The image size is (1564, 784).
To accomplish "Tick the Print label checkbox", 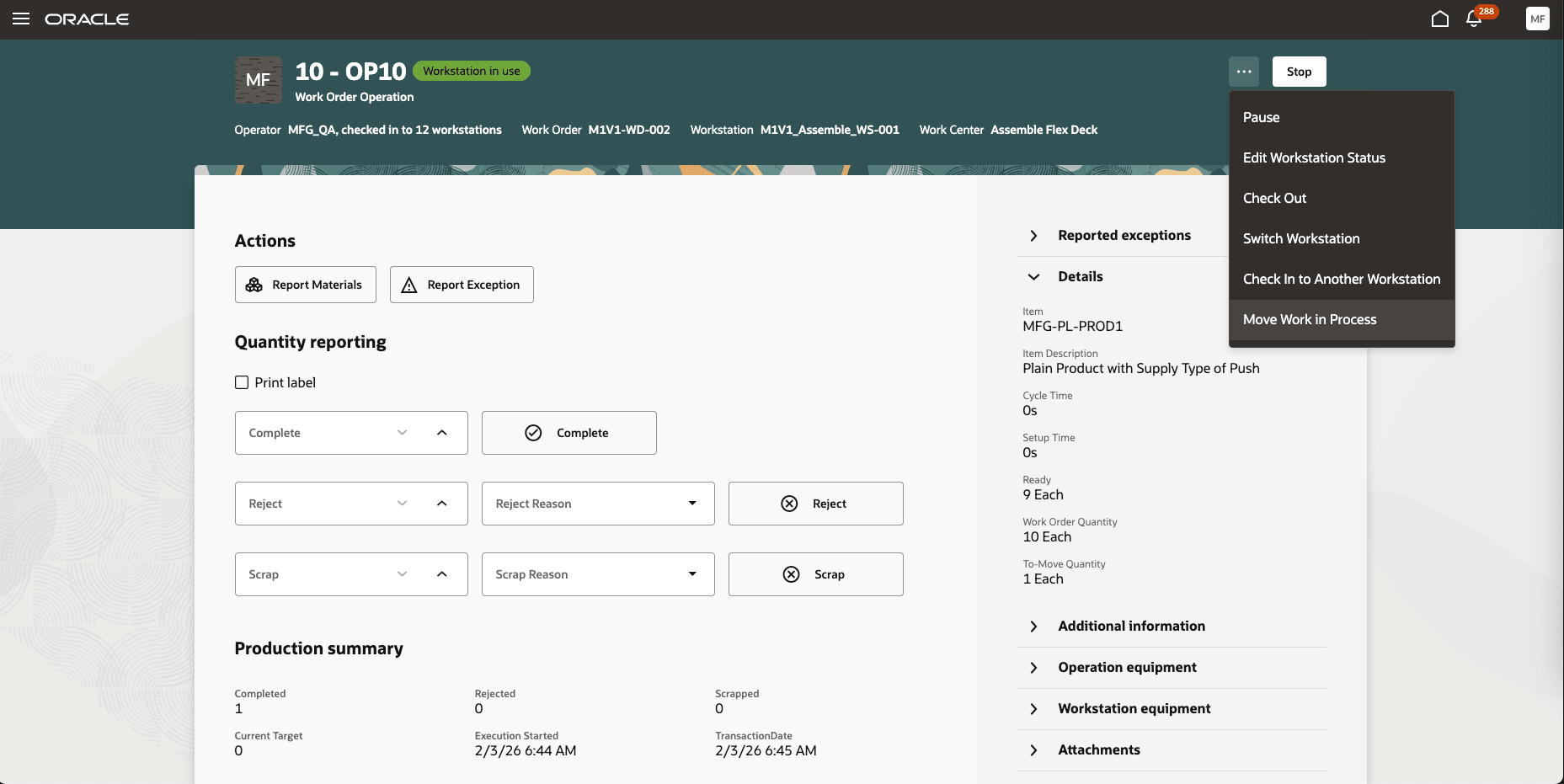I will pyautogui.click(x=242, y=382).
